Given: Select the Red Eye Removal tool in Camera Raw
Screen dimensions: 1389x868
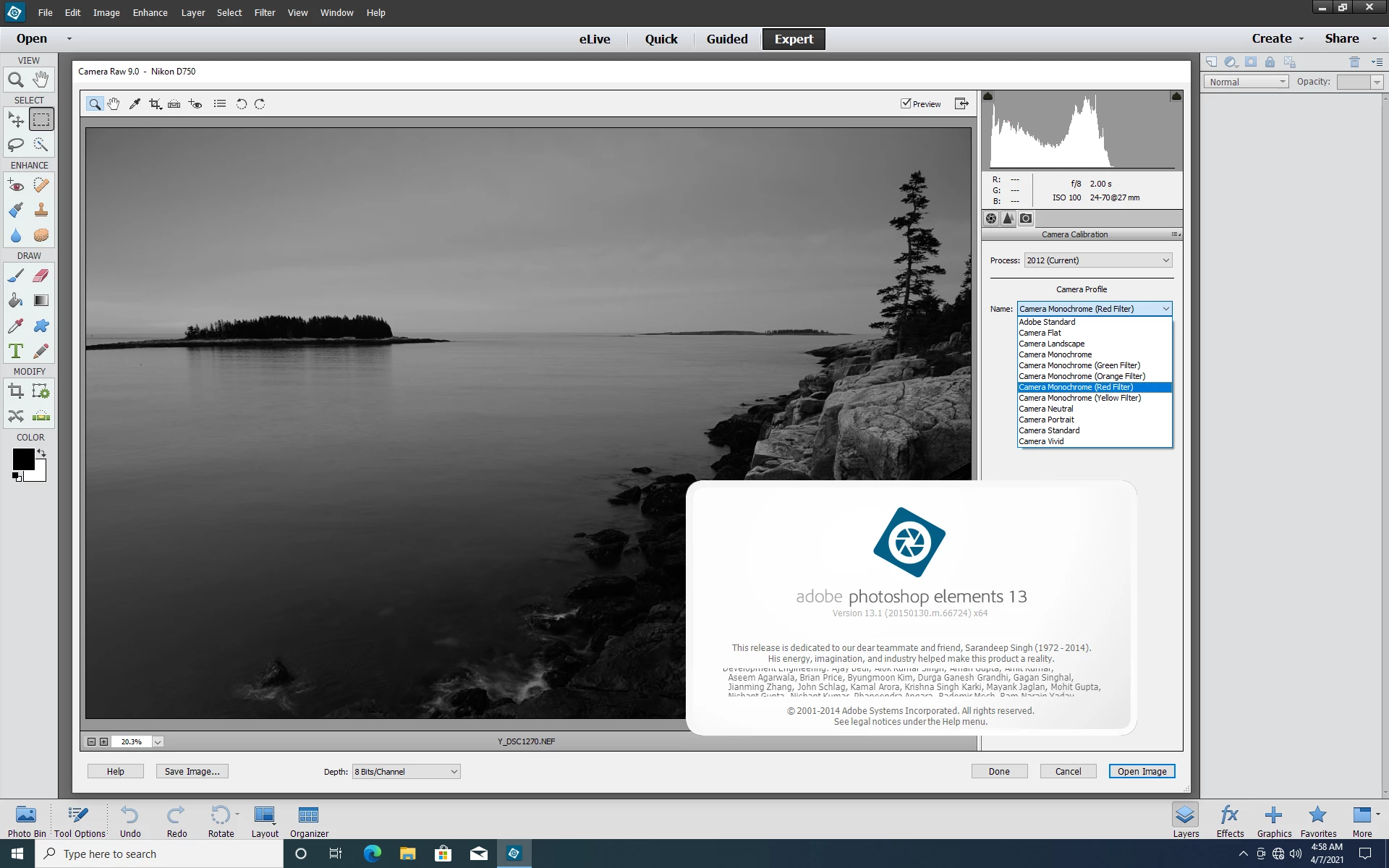Looking at the screenshot, I should click(x=195, y=104).
